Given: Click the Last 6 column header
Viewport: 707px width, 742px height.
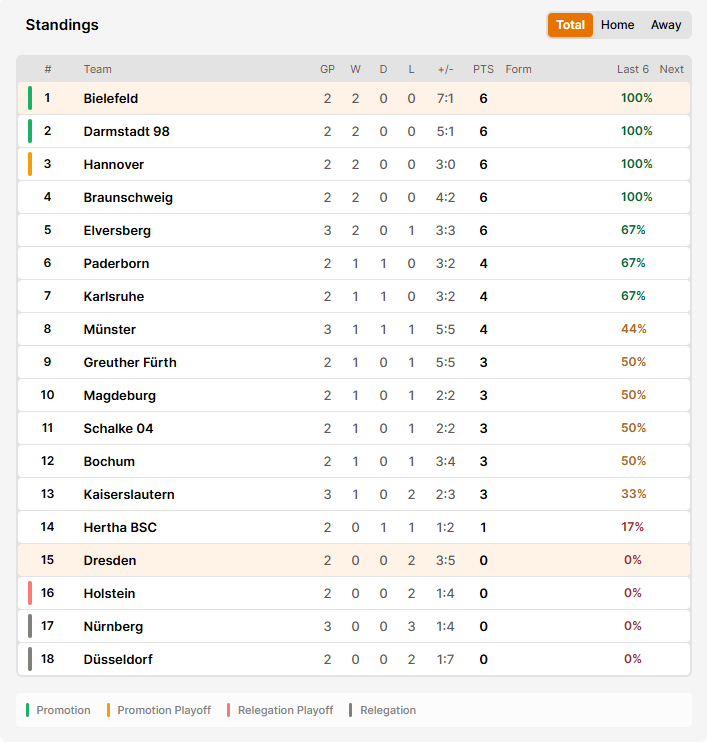Looking at the screenshot, I should [633, 69].
